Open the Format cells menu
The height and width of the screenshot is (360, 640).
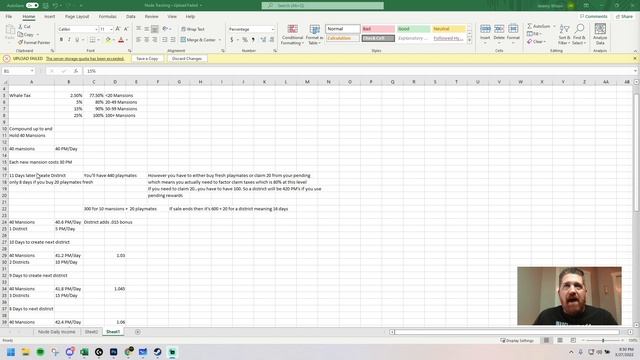point(513,33)
